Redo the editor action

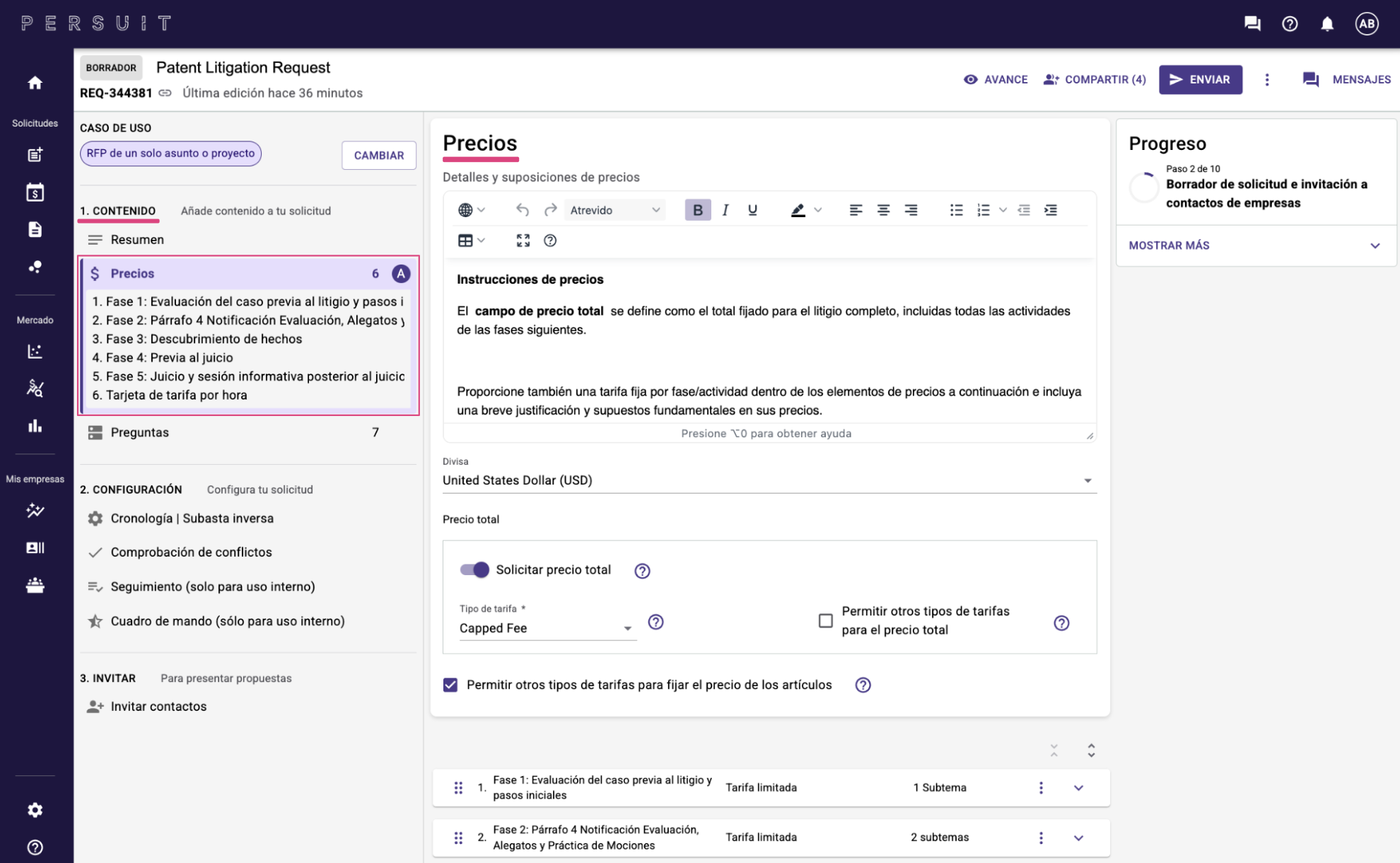[x=550, y=210]
